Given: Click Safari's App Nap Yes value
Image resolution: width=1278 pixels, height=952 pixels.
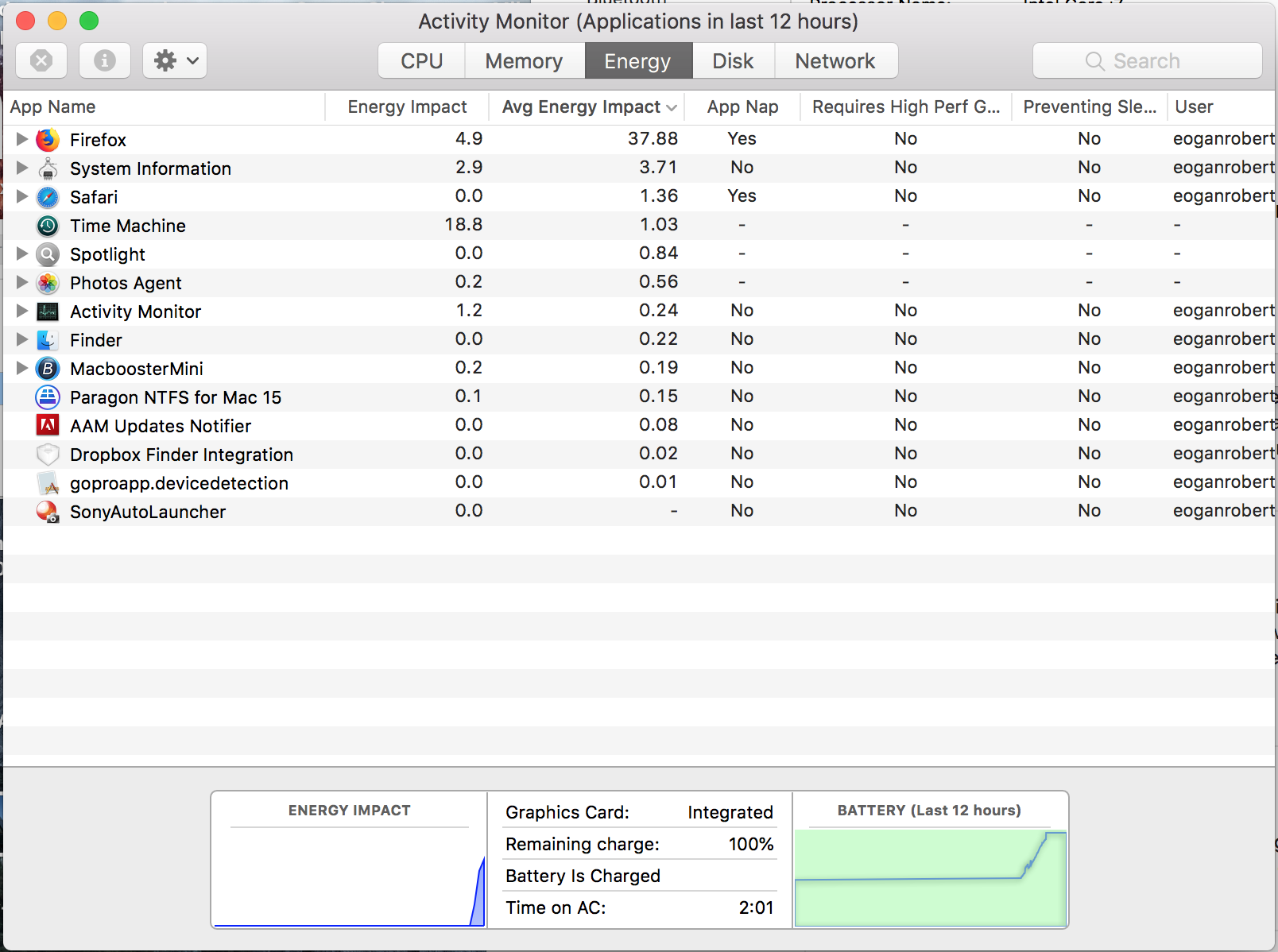Looking at the screenshot, I should tap(742, 196).
